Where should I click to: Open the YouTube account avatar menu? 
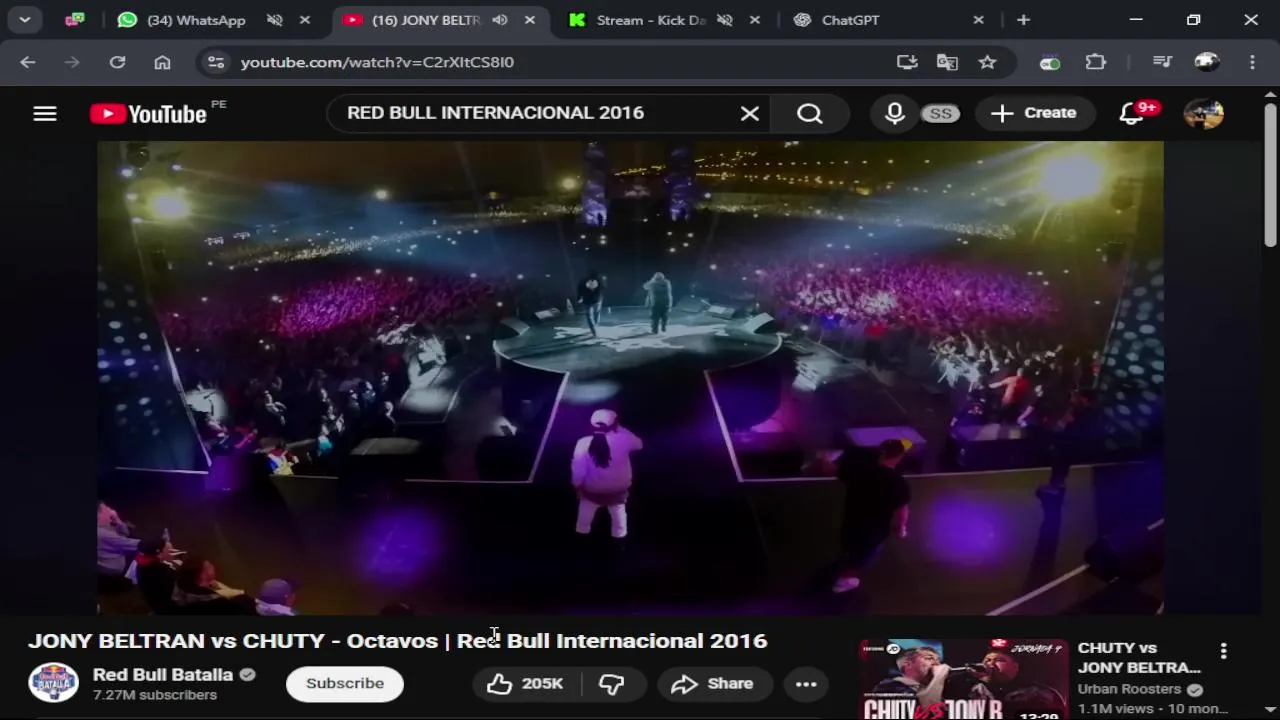pyautogui.click(x=1204, y=113)
